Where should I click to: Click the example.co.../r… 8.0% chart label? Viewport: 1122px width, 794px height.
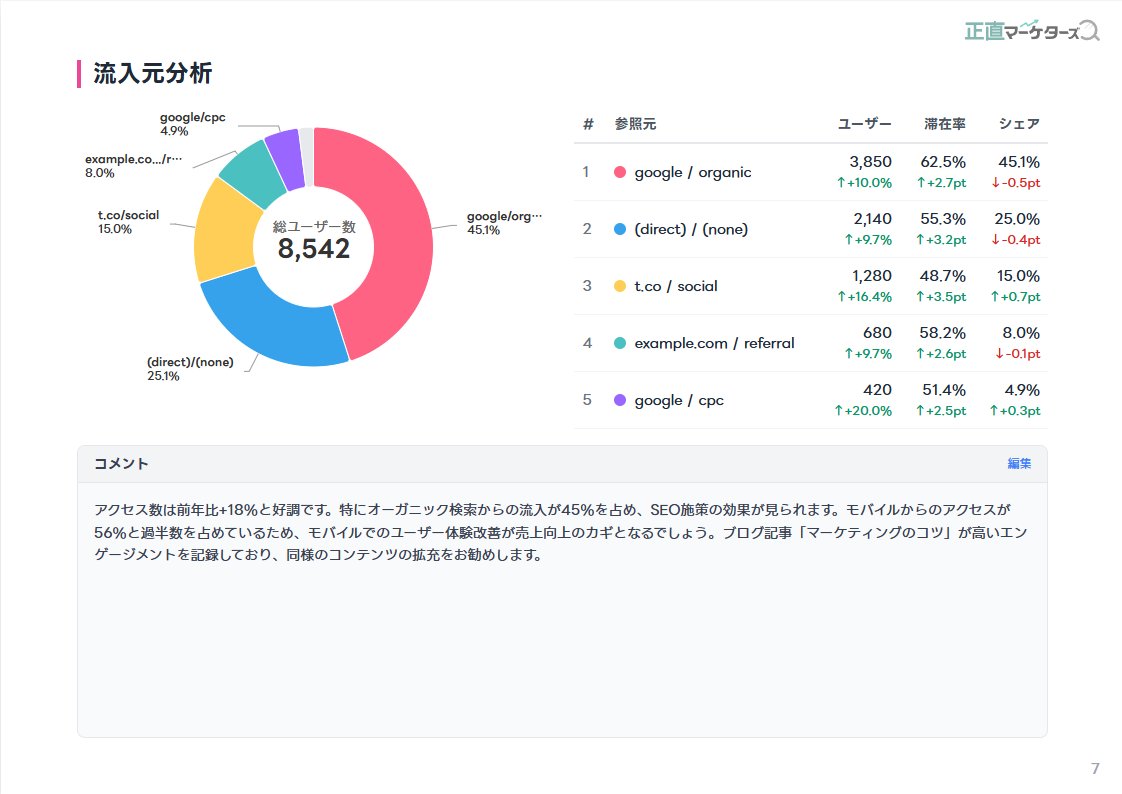point(133,166)
